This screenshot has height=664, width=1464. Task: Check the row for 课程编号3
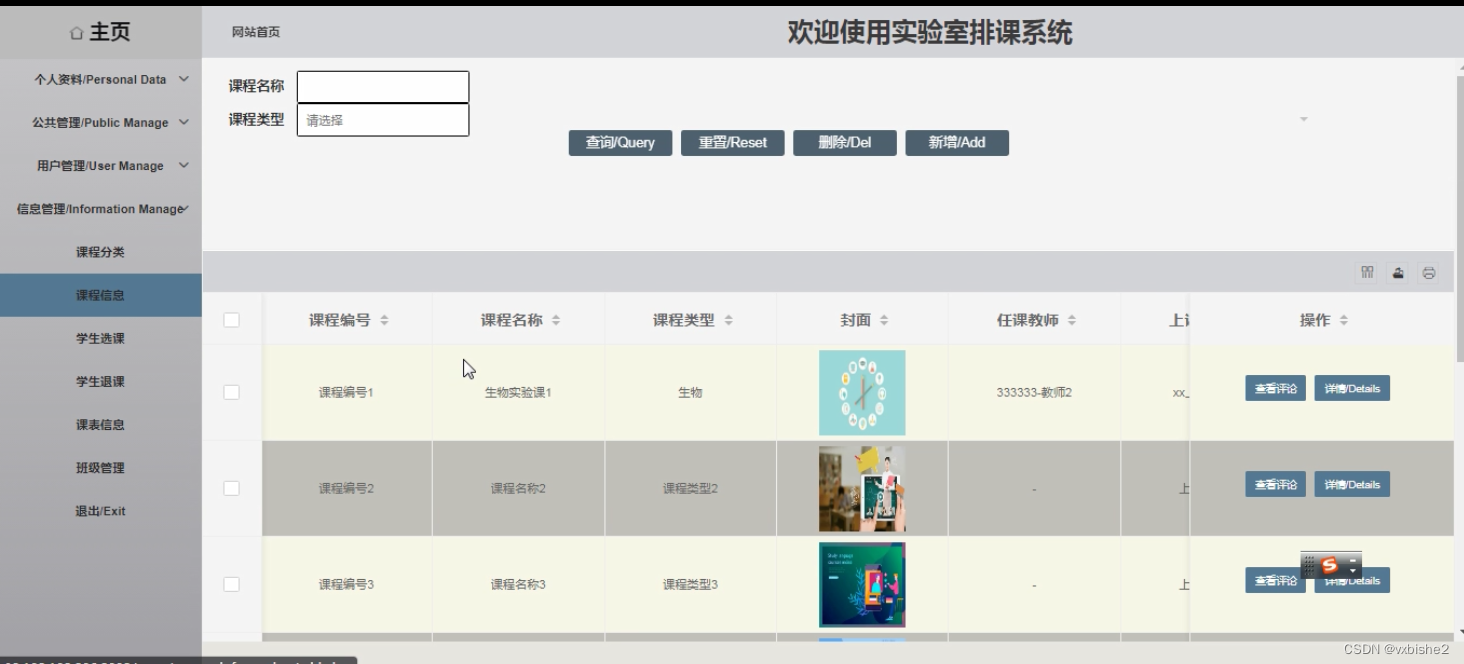[231, 584]
